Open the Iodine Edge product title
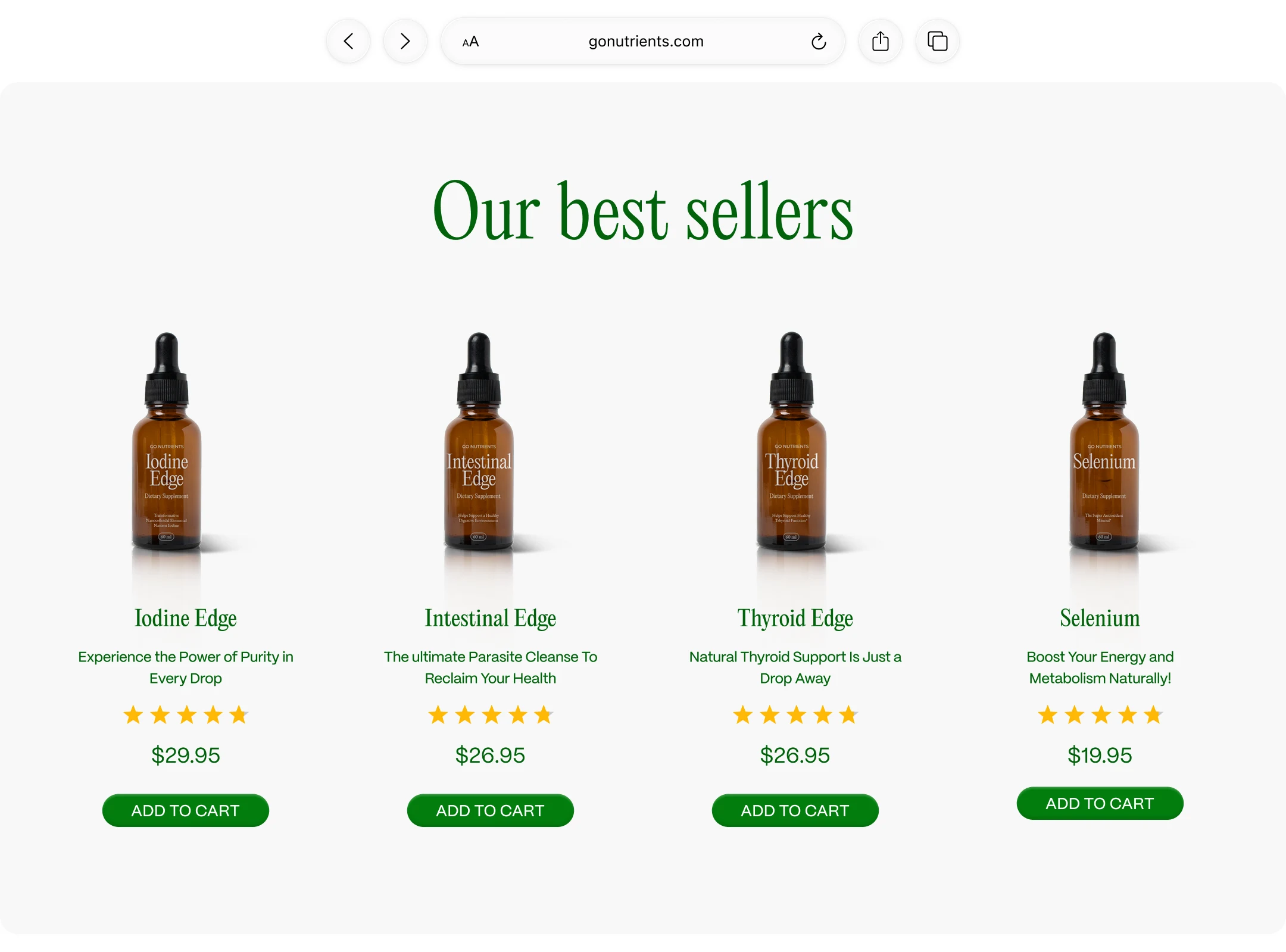This screenshot has width=1286, height=952. point(185,618)
